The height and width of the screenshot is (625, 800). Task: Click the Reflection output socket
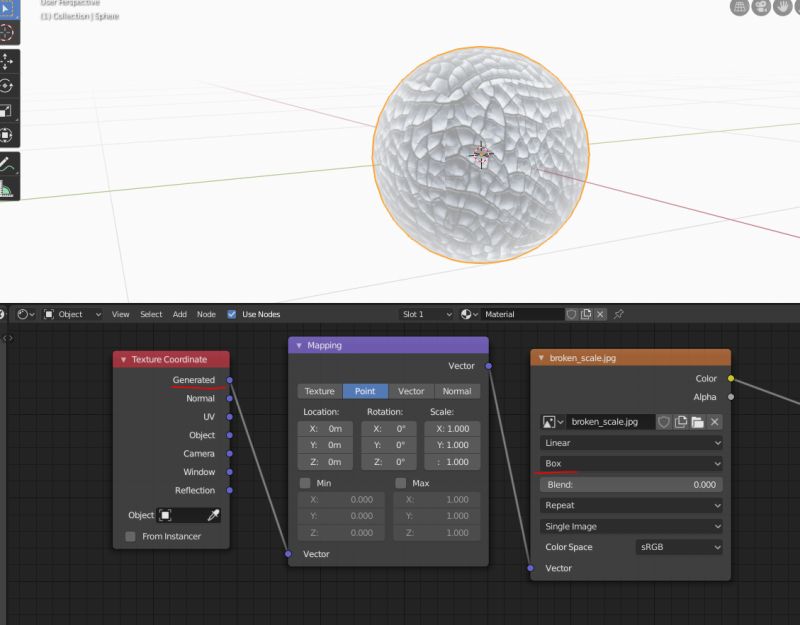(230, 490)
